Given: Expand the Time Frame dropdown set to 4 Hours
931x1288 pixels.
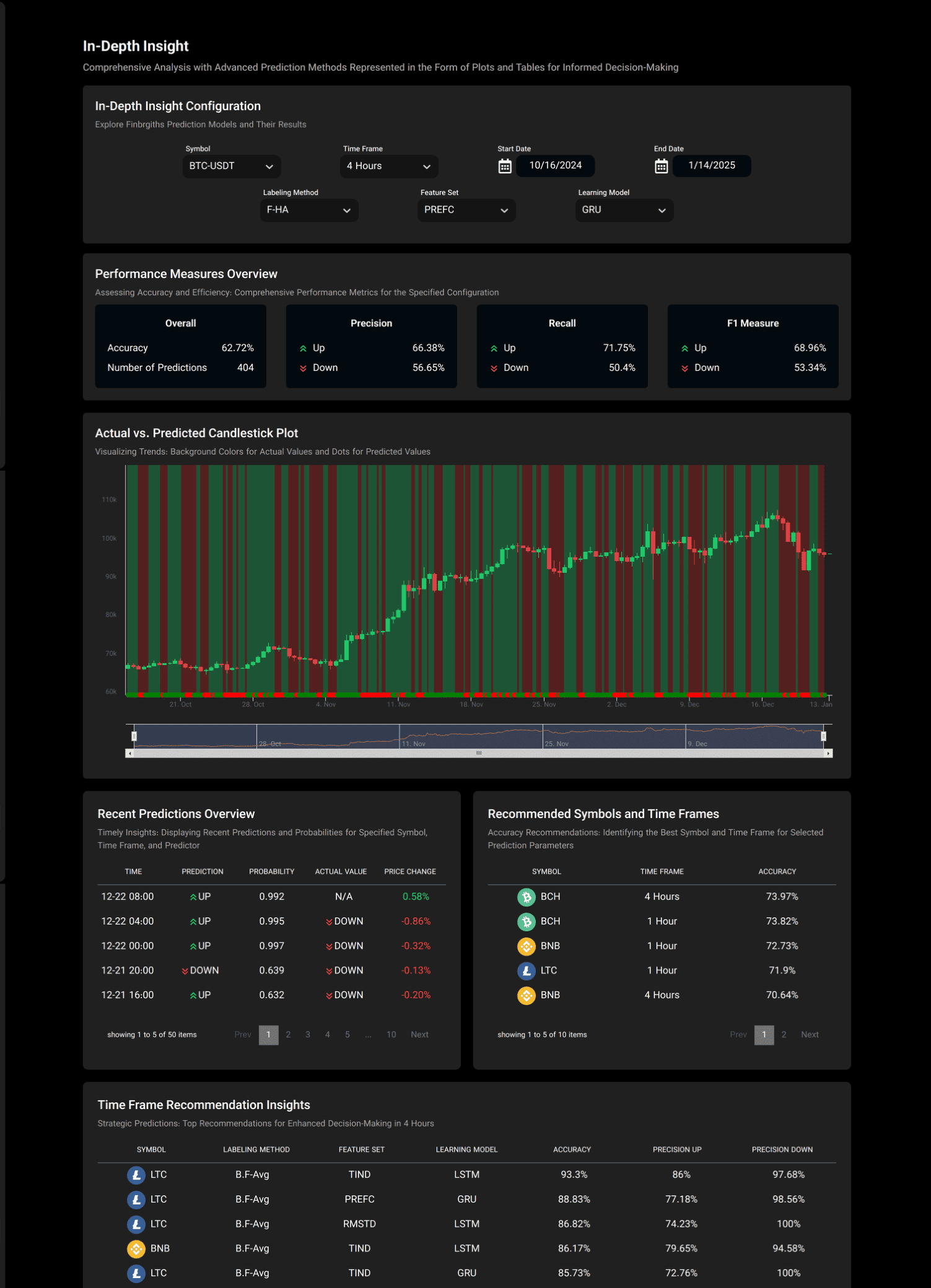Looking at the screenshot, I should coord(388,166).
